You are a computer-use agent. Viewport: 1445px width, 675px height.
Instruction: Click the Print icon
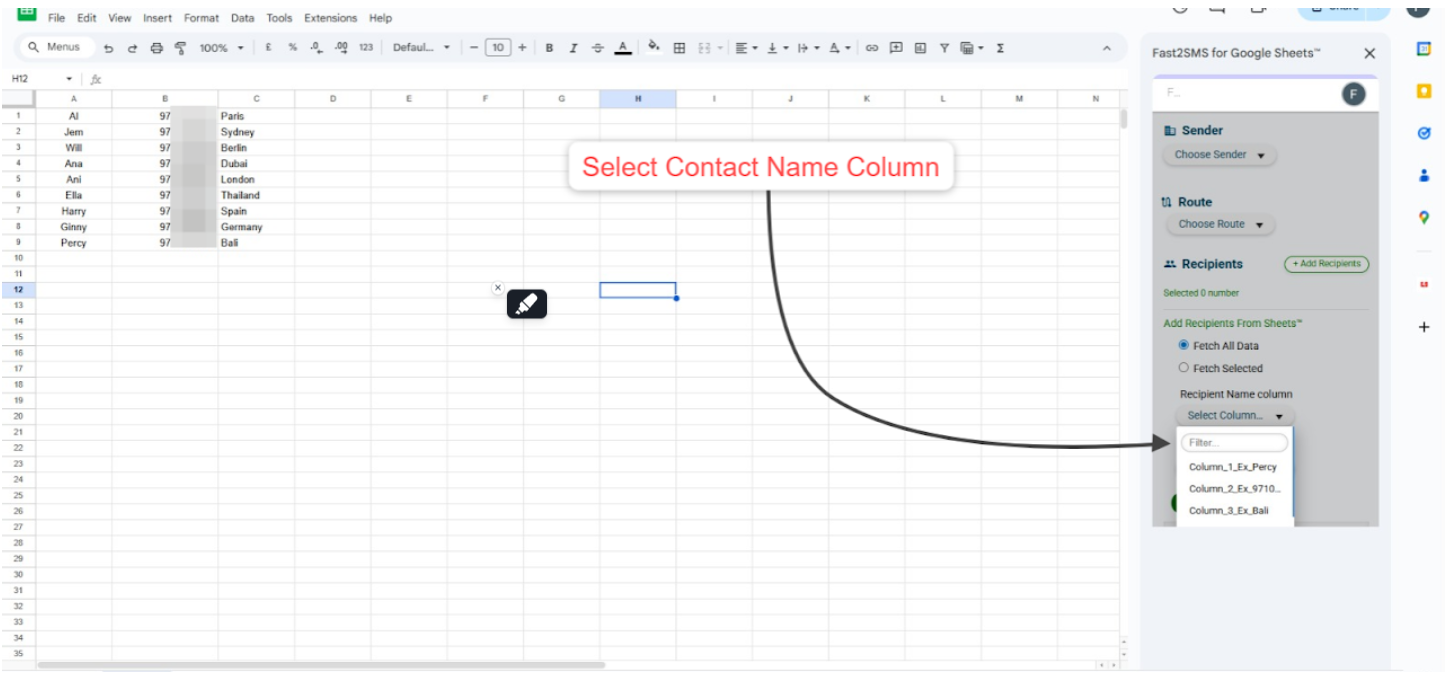tap(156, 48)
